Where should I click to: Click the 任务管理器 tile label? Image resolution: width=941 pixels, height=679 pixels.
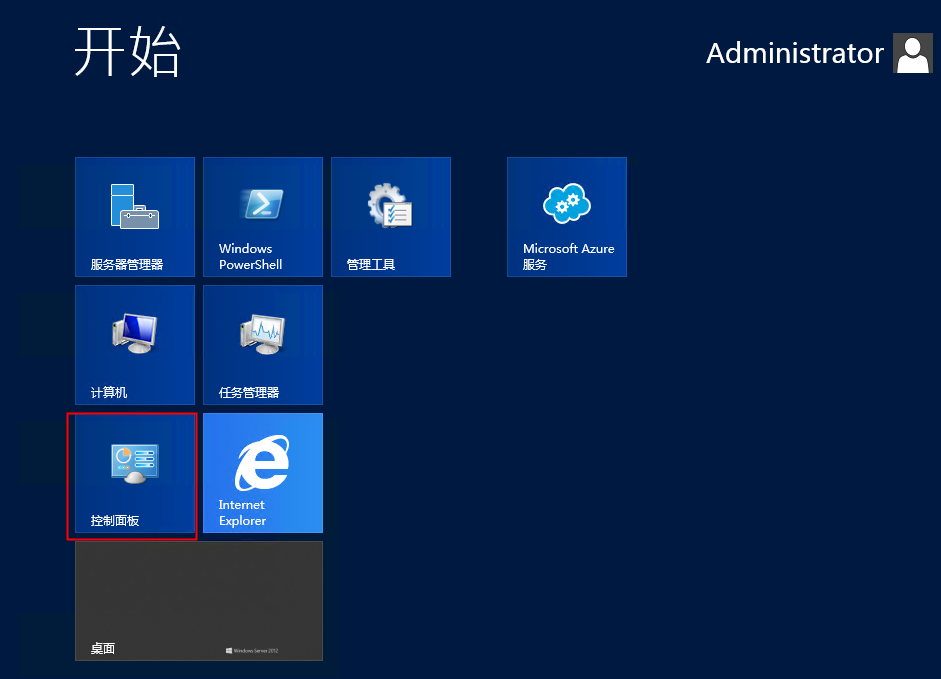click(x=249, y=393)
